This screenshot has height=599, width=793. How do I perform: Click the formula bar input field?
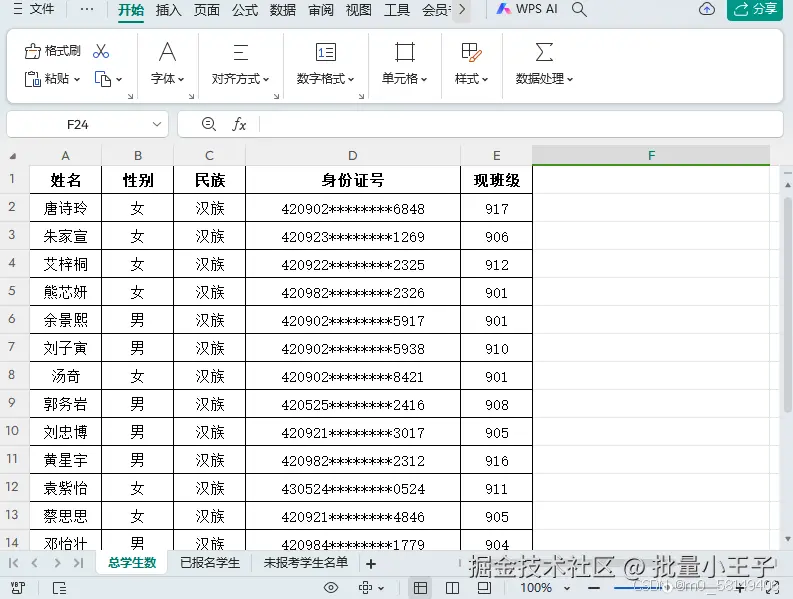pyautogui.click(x=520, y=124)
